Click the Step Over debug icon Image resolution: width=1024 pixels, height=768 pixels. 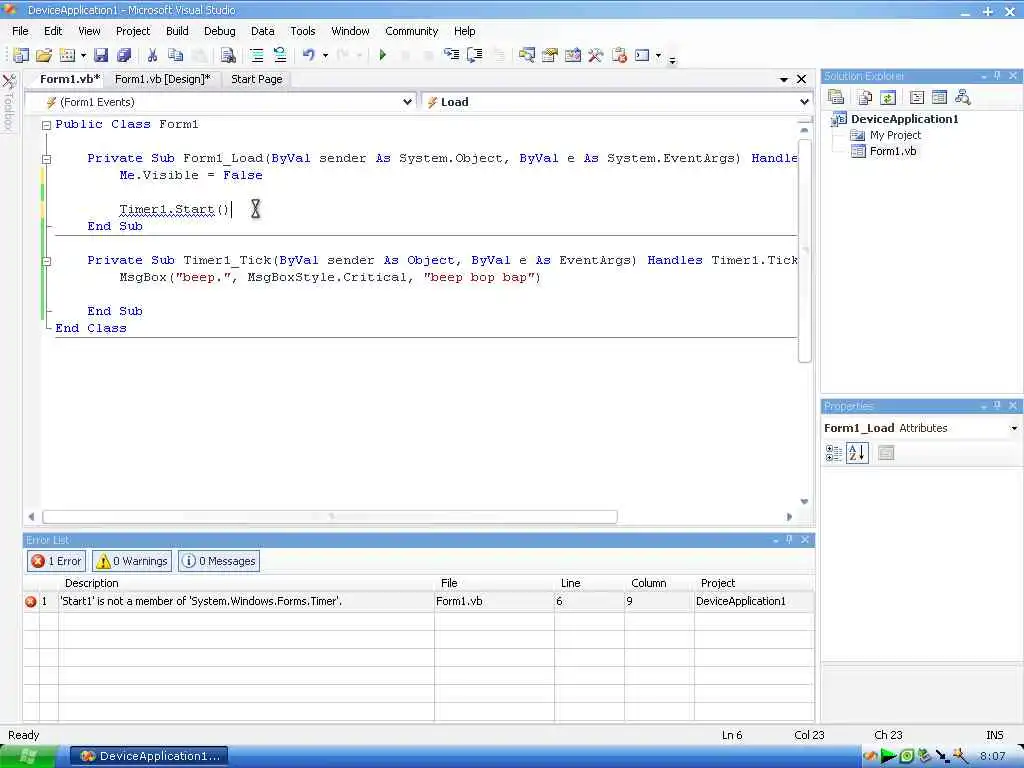pos(475,56)
